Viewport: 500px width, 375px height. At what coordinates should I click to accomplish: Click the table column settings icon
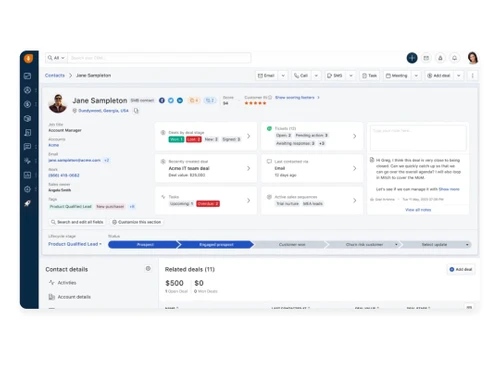[x=469, y=307]
